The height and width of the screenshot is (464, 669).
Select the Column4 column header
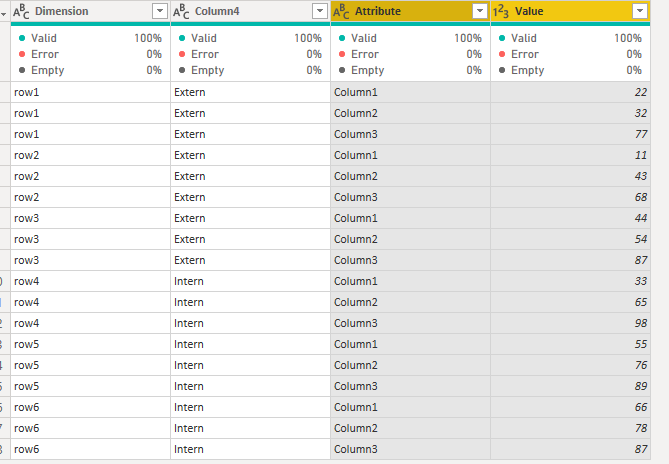coord(250,11)
